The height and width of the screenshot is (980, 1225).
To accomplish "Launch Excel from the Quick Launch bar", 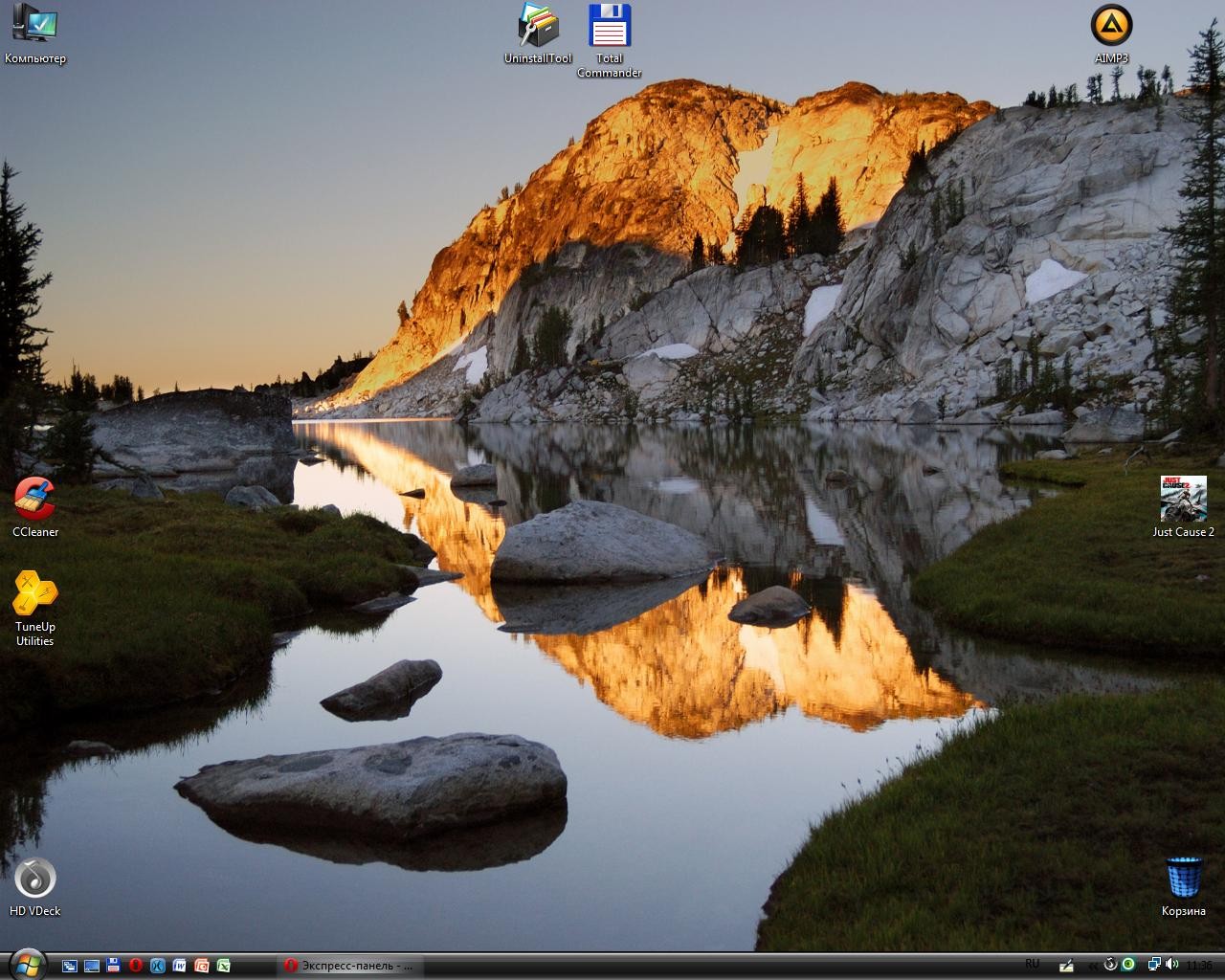I will (224, 966).
